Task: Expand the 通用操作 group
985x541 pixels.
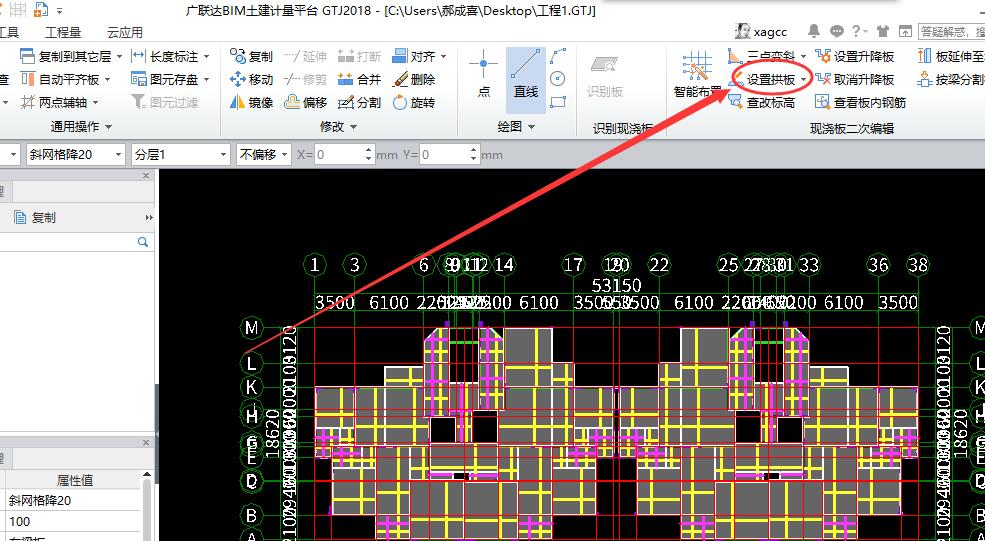Action: click(82, 126)
